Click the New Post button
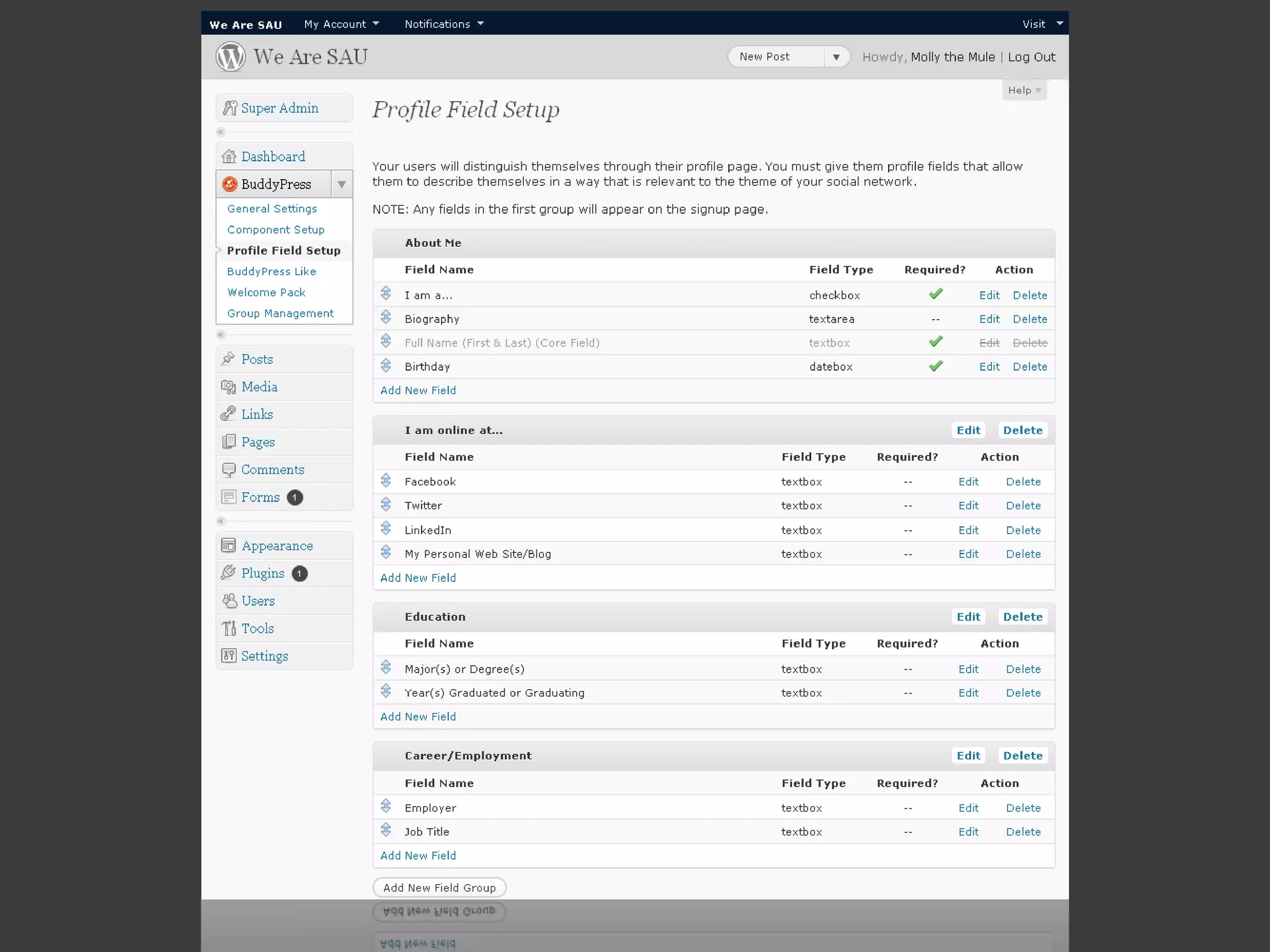 click(x=776, y=57)
